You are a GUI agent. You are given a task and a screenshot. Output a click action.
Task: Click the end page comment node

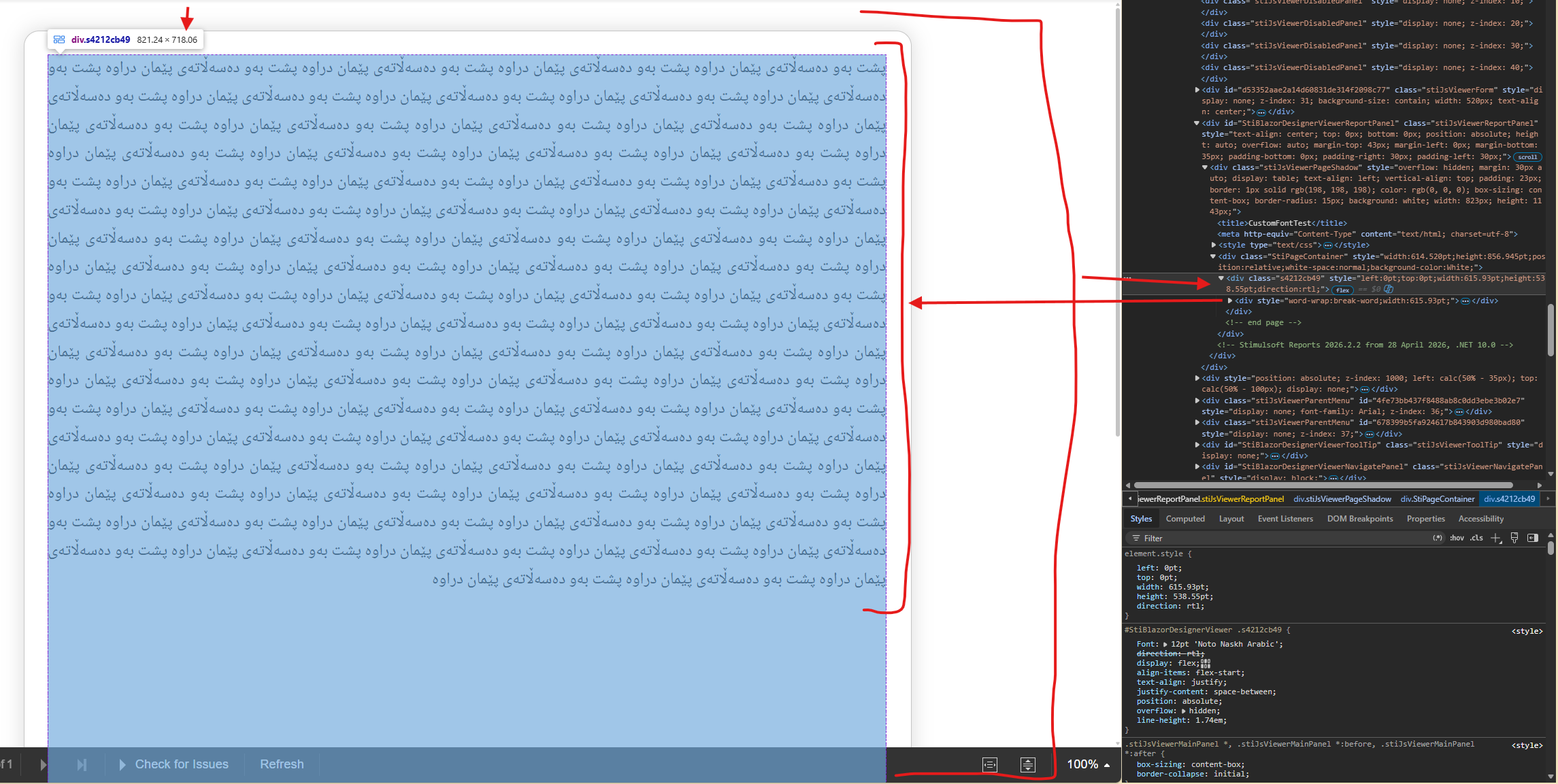click(x=1263, y=322)
